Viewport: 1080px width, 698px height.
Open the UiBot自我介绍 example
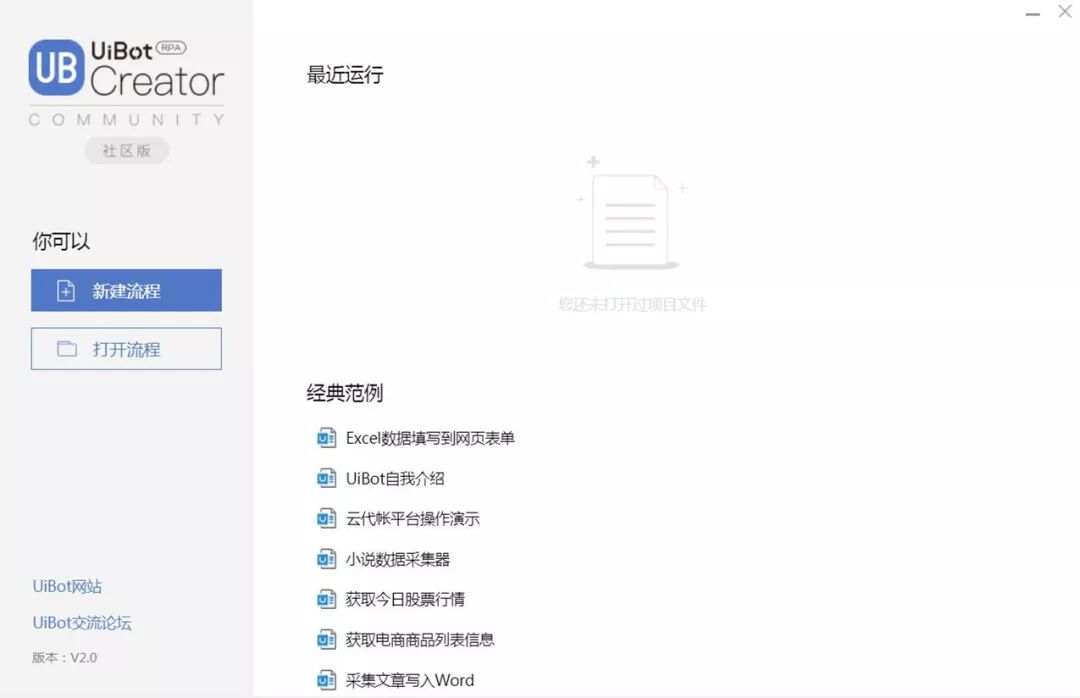[395, 478]
